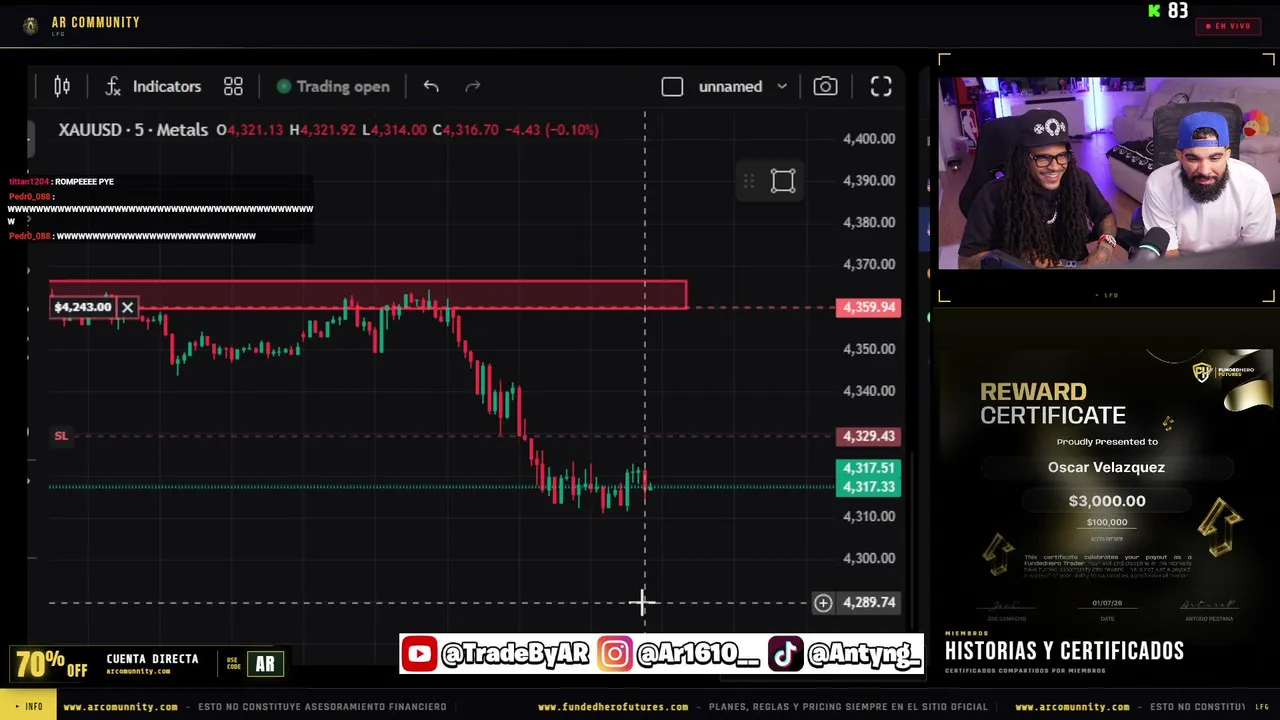Image resolution: width=1280 pixels, height=720 pixels.
Task: Click the ROMPEEEE PYE chat message
Action: click(85, 182)
